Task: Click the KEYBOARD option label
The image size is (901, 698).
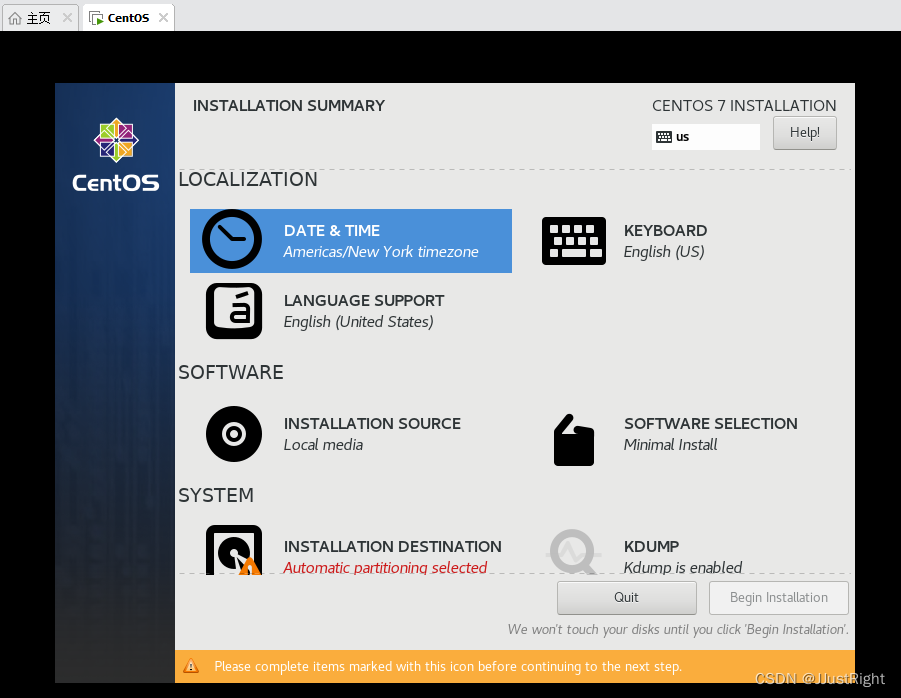Action: click(665, 230)
